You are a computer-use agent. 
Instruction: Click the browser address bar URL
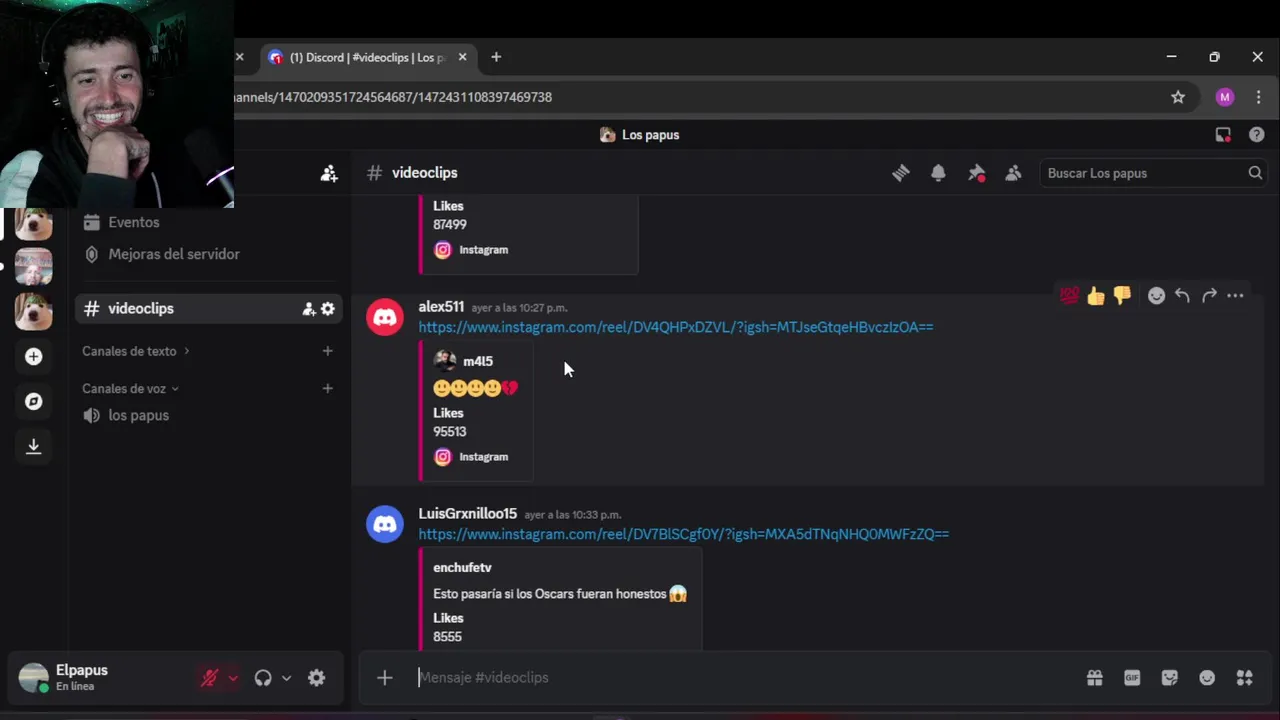[x=392, y=97]
